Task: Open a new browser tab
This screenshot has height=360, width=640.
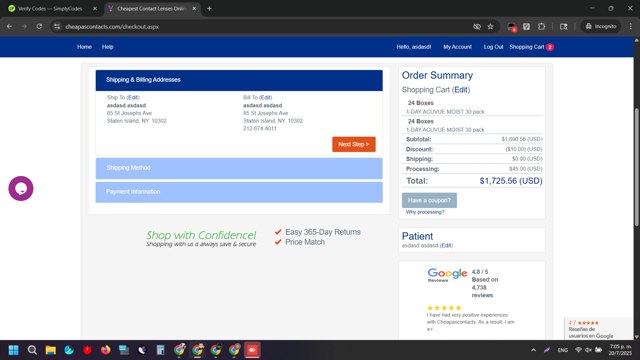Action: [x=209, y=9]
